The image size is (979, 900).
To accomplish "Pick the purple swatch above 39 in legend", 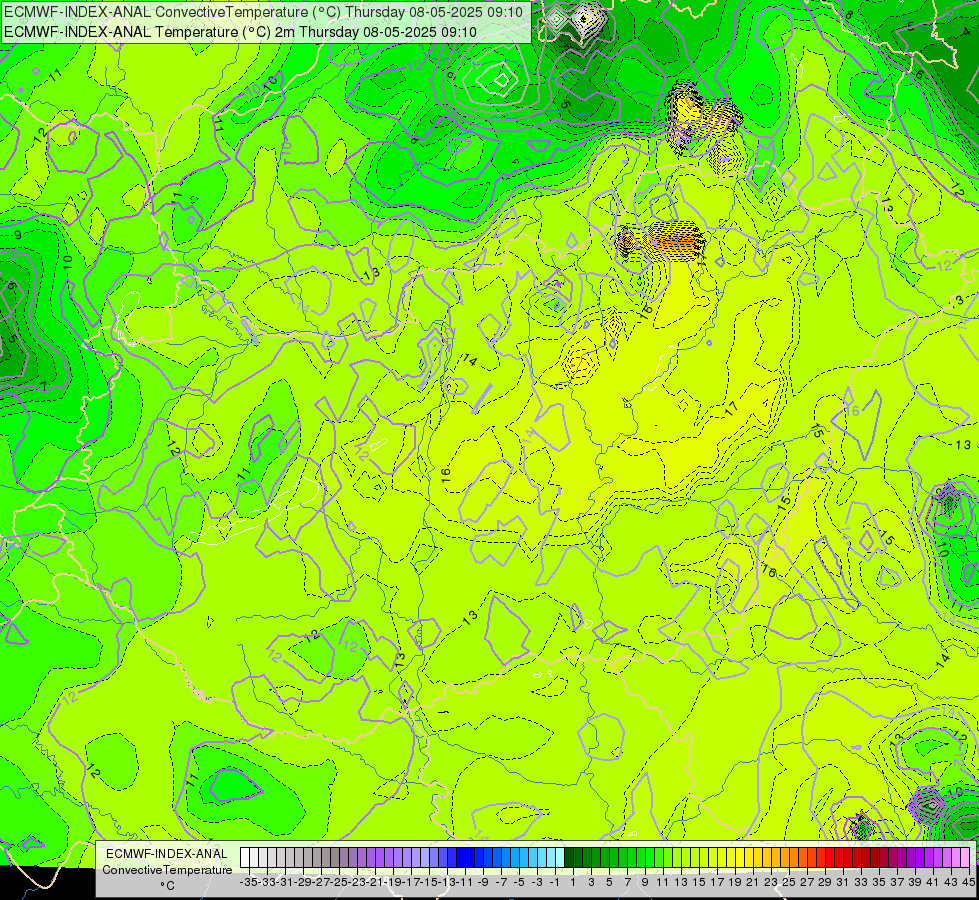I will point(911,858).
